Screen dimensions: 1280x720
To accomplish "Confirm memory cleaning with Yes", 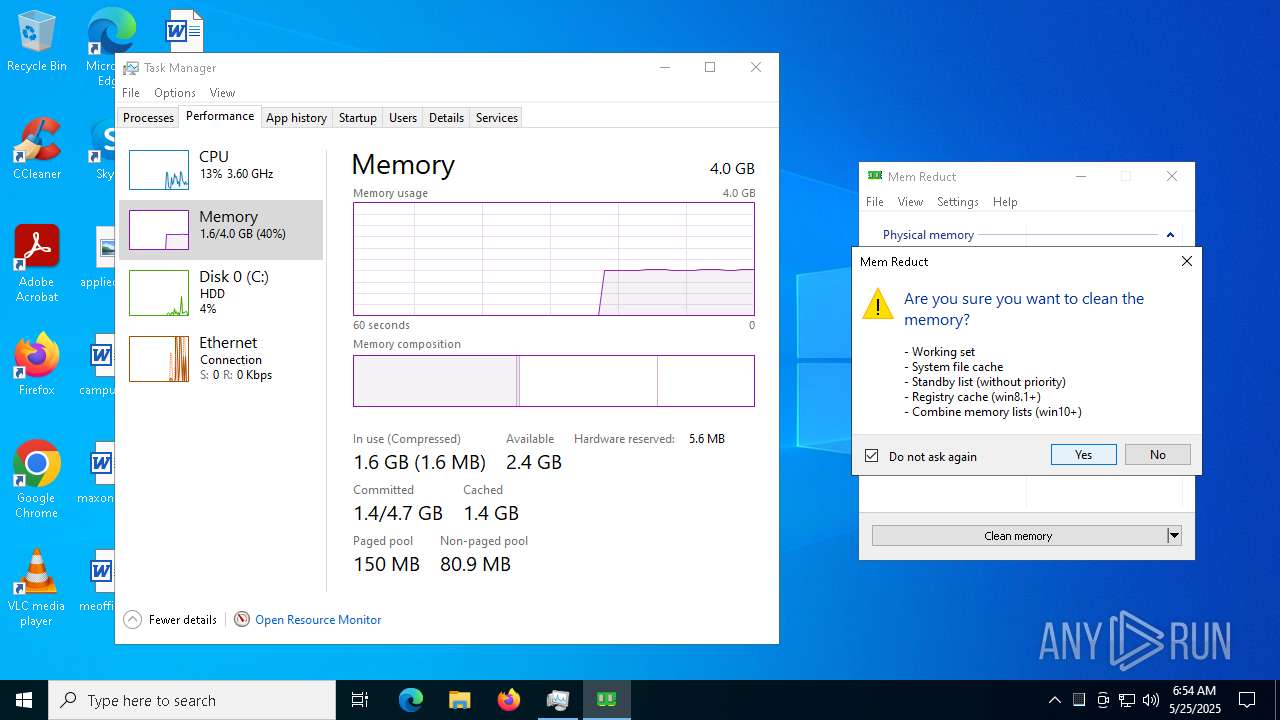I will point(1084,455).
